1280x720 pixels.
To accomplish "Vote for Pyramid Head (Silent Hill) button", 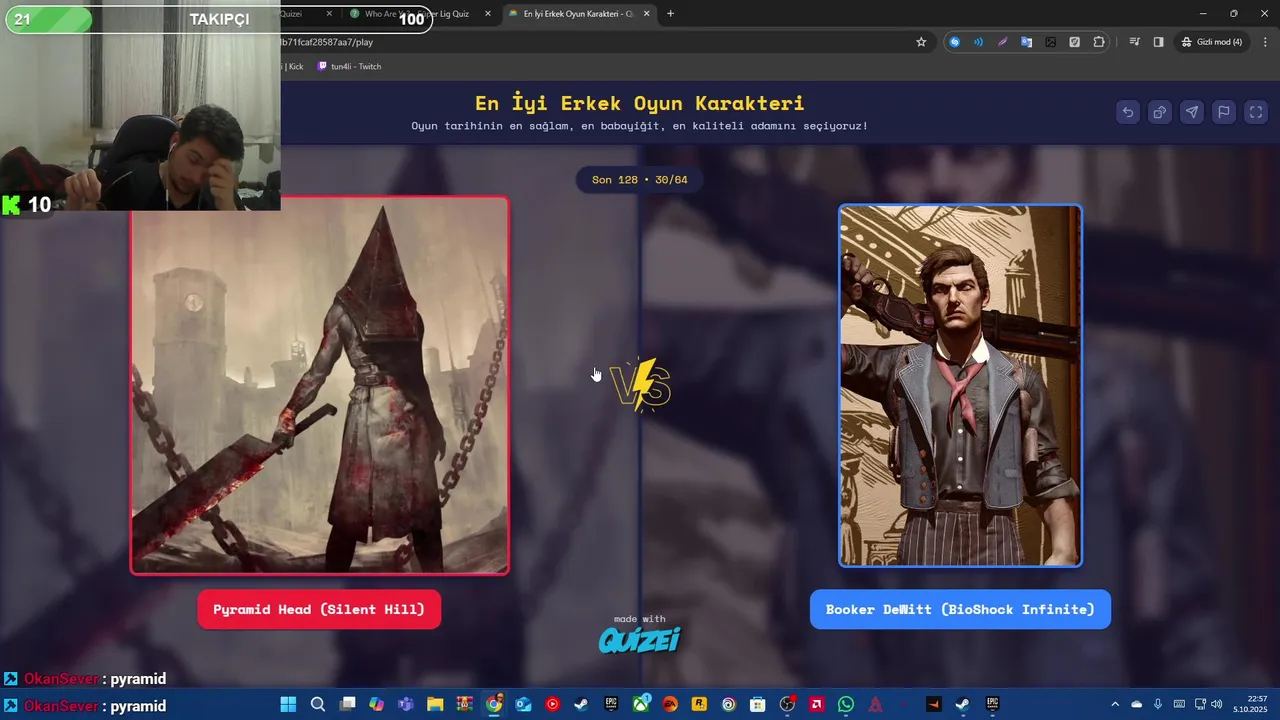I will [x=319, y=609].
